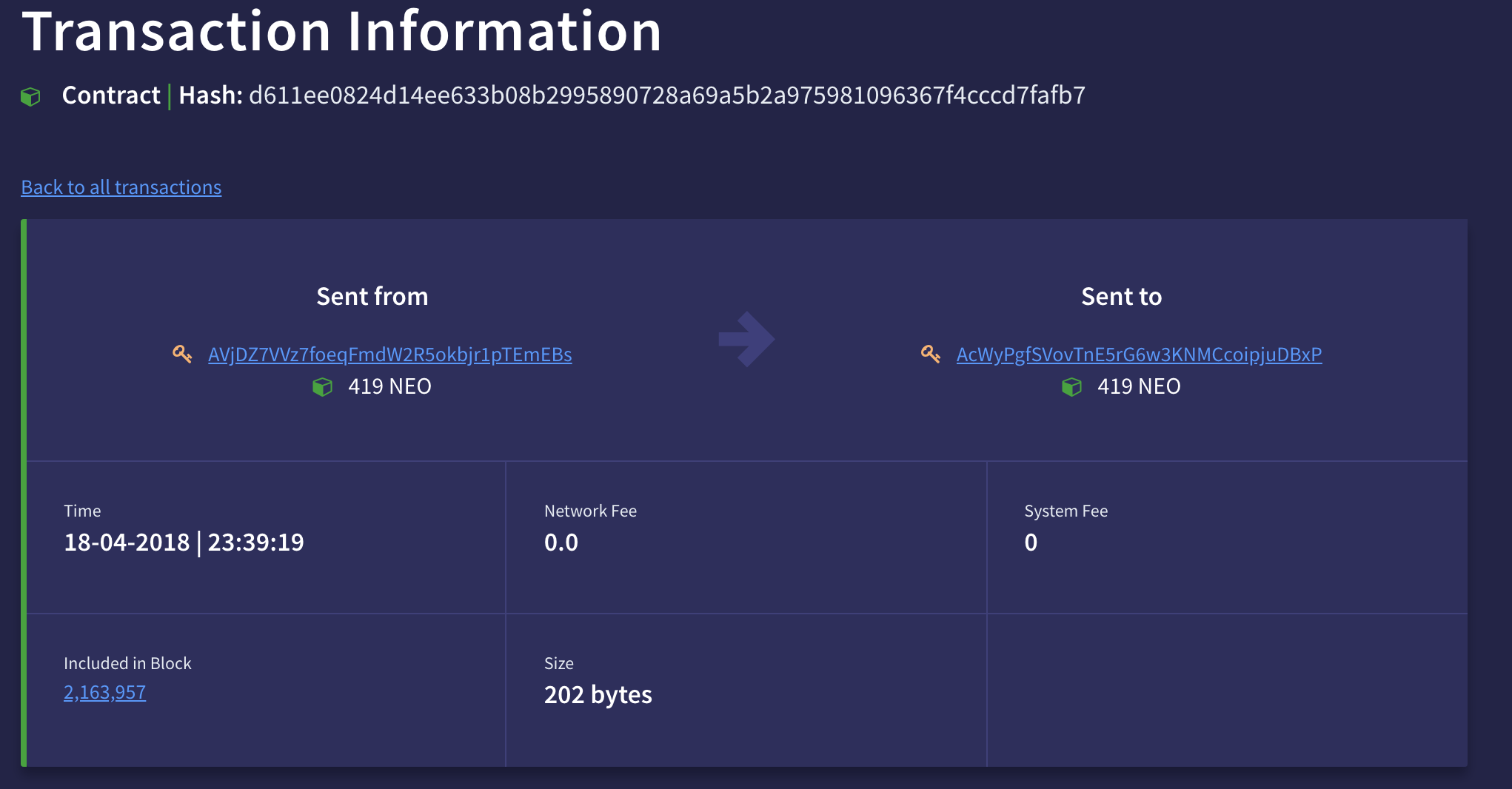Click the Sent from heading
1512x789 pixels.
click(x=372, y=296)
